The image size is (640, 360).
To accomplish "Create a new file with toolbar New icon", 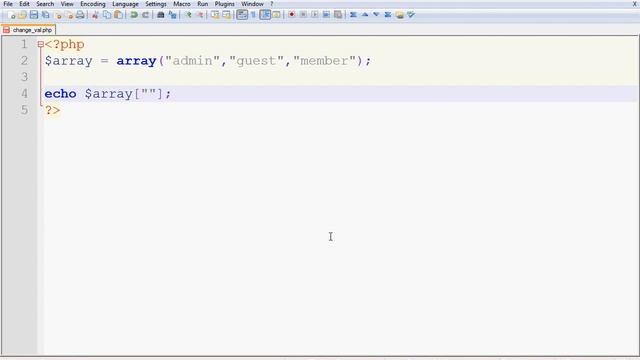I will (11, 15).
